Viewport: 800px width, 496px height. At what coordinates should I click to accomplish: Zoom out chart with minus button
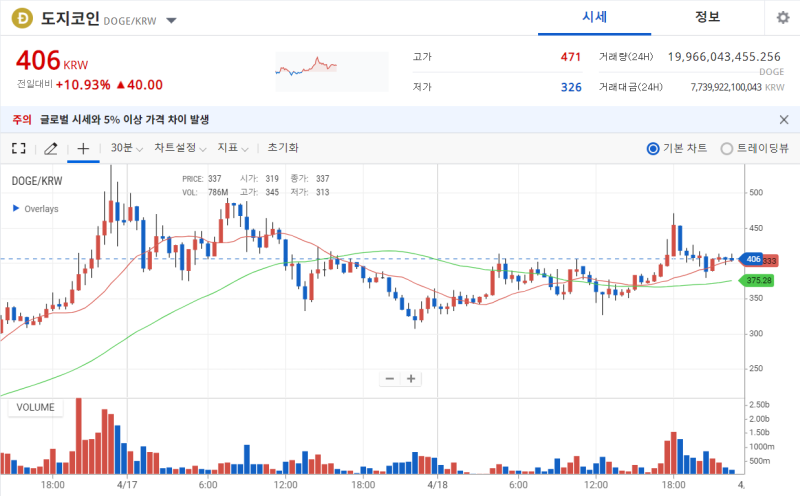(x=390, y=379)
